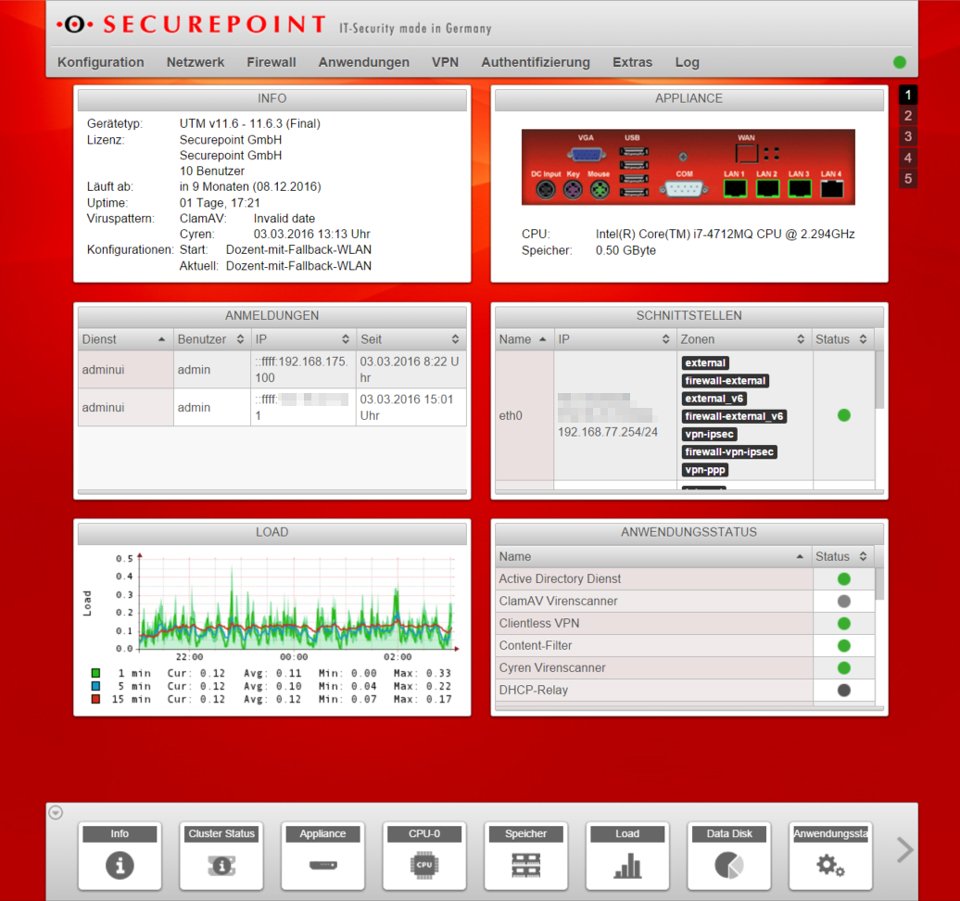
Task: Open the Cluster Status widget tile
Action: [222, 856]
